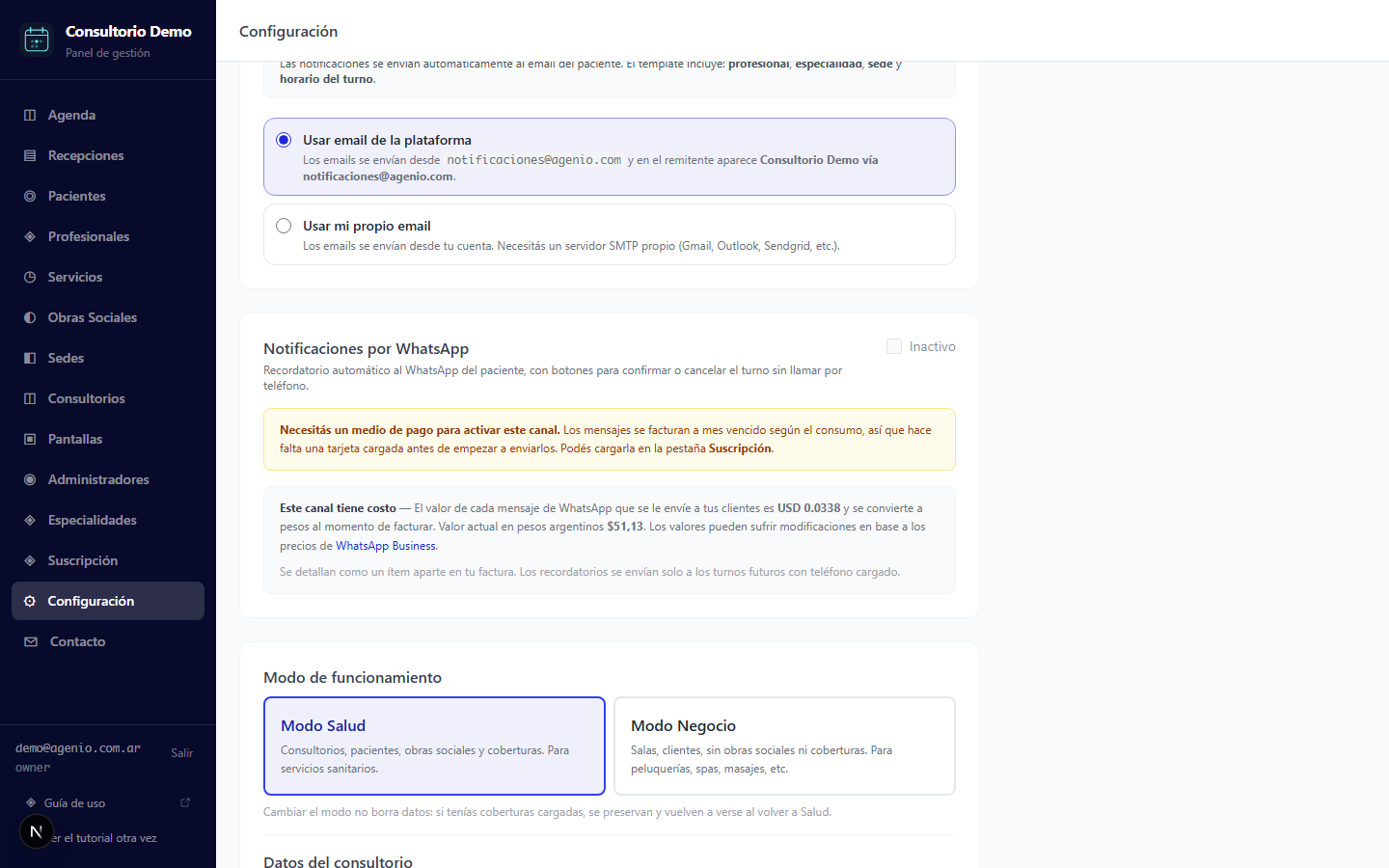Click the demo@agenio.com.ar account email
Image resolution: width=1389 pixels, height=868 pixels.
(x=78, y=748)
